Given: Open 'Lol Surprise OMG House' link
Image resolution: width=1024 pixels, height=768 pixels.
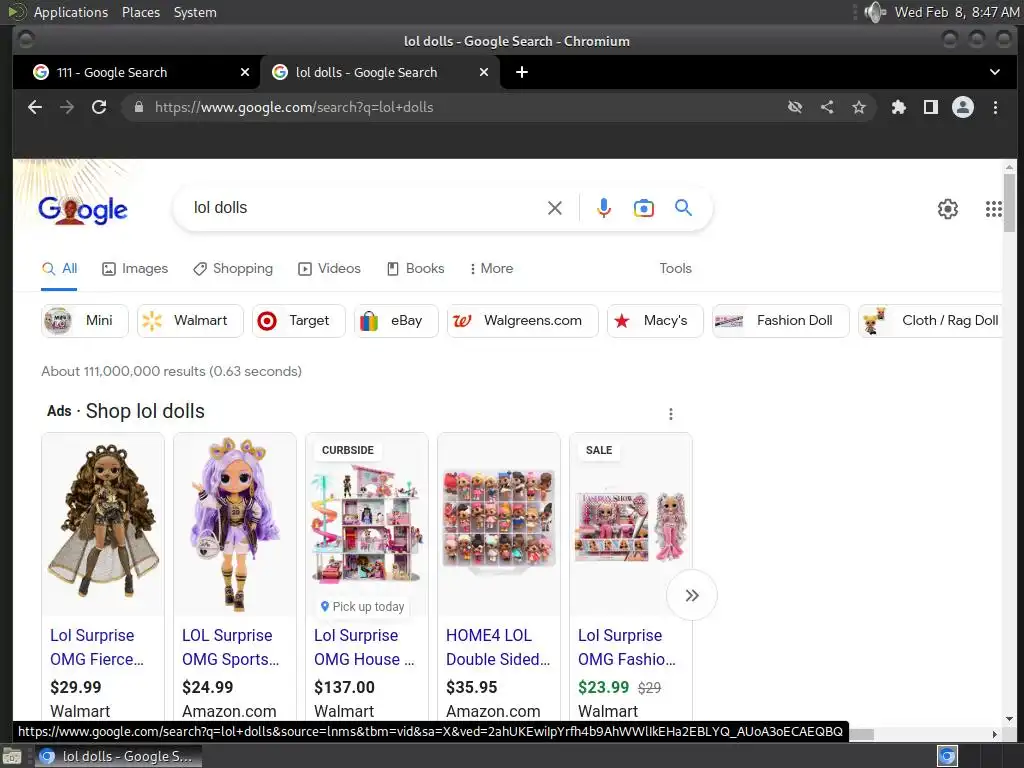Looking at the screenshot, I should pyautogui.click(x=364, y=647).
